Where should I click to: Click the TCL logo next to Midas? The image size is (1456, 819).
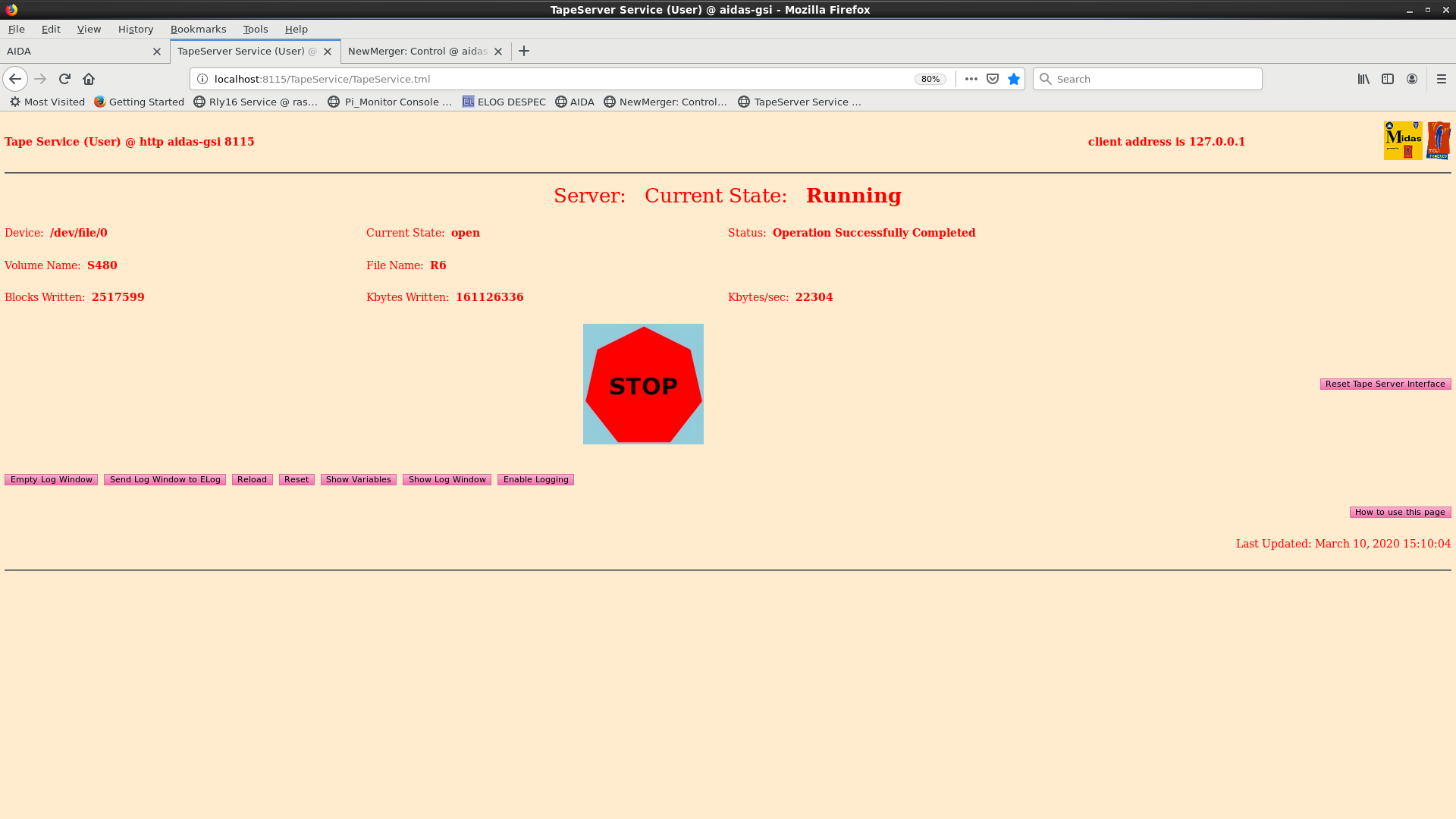coord(1438,140)
